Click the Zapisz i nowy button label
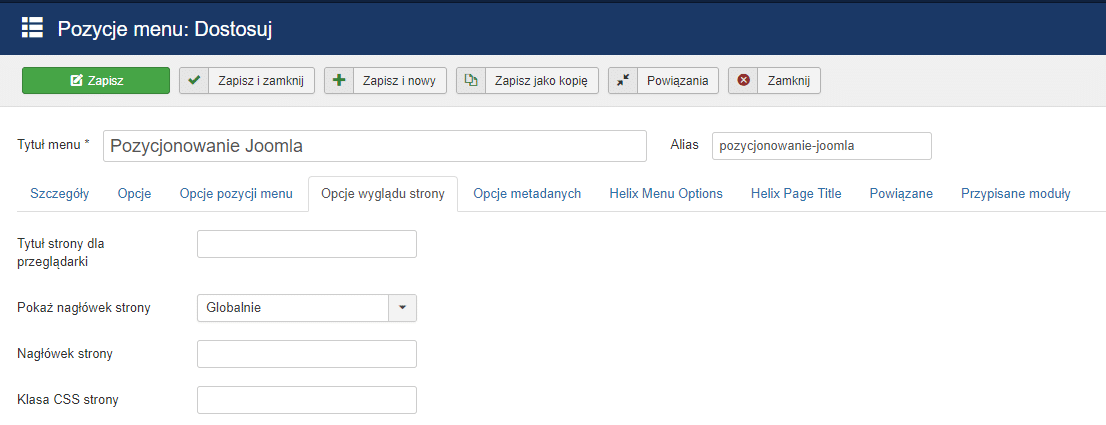 point(400,80)
